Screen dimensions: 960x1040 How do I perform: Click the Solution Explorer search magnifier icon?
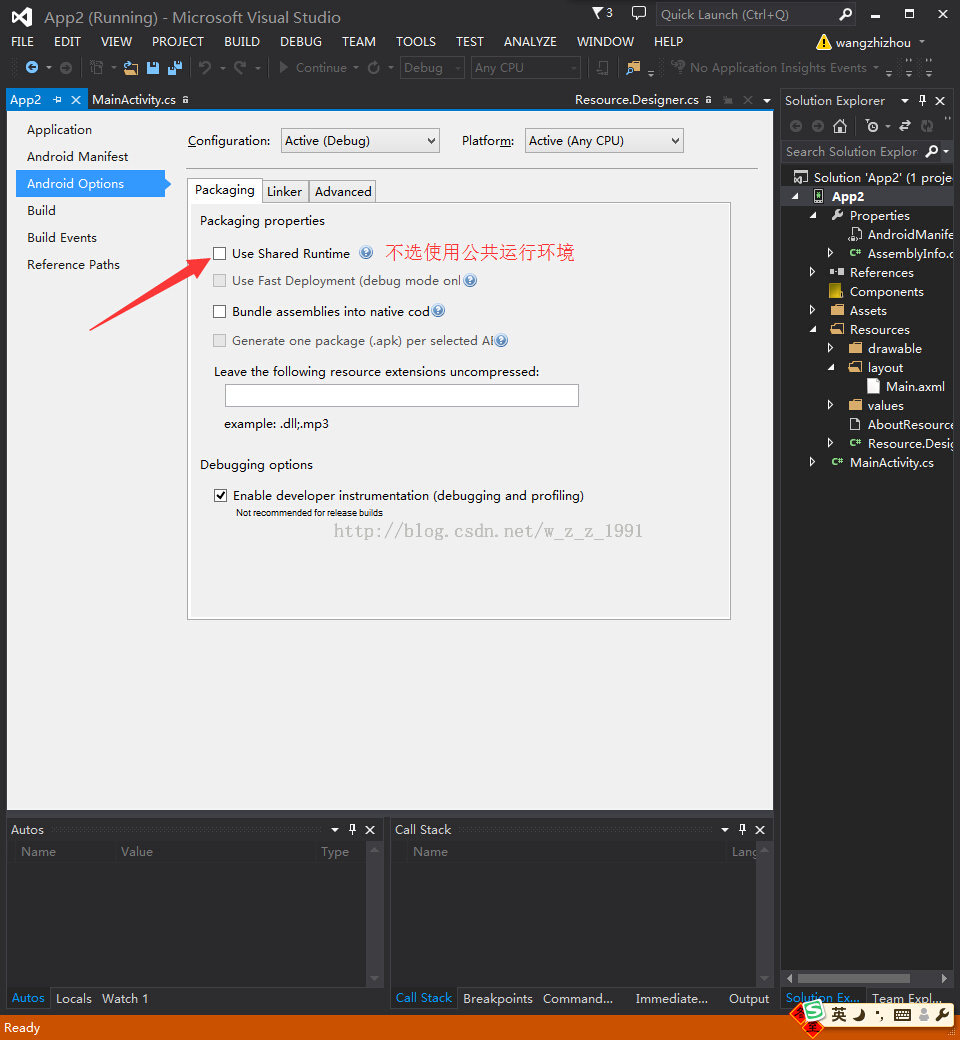point(932,151)
